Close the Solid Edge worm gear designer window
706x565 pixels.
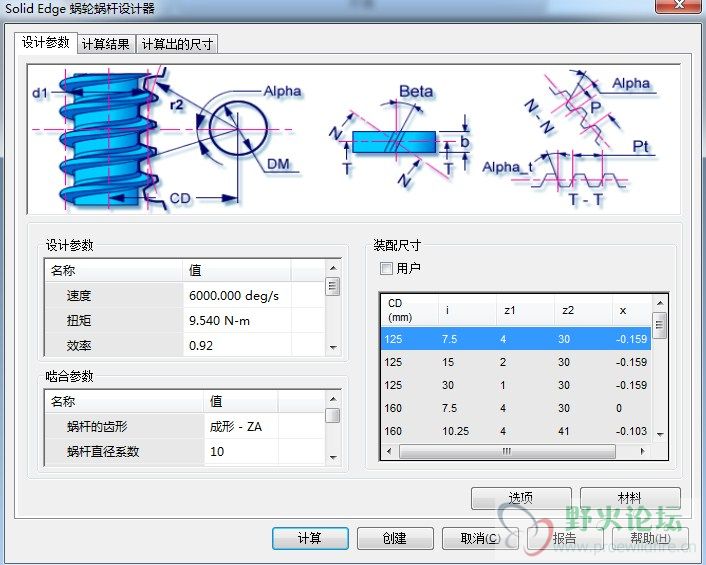[x=679, y=6]
